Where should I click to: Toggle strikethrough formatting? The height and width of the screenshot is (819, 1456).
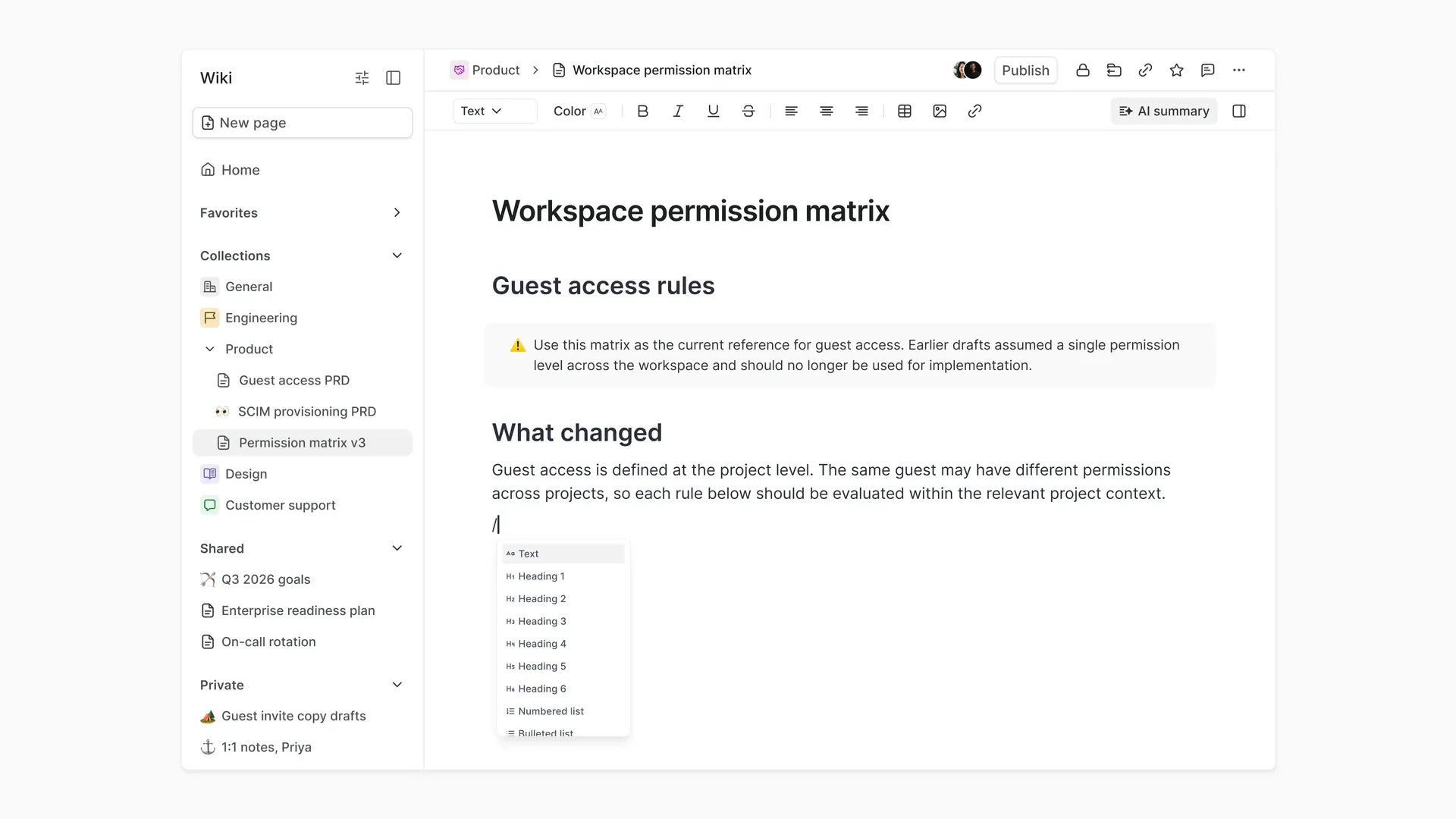[x=748, y=111]
